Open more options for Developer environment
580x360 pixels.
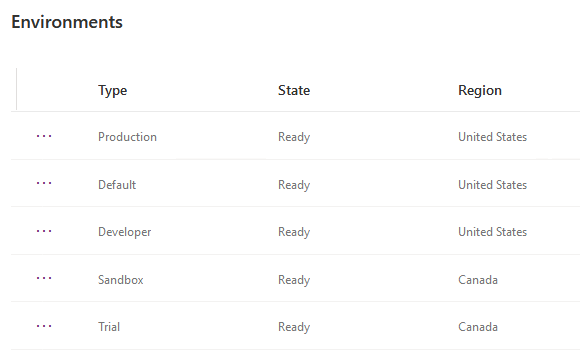pyautogui.click(x=44, y=232)
